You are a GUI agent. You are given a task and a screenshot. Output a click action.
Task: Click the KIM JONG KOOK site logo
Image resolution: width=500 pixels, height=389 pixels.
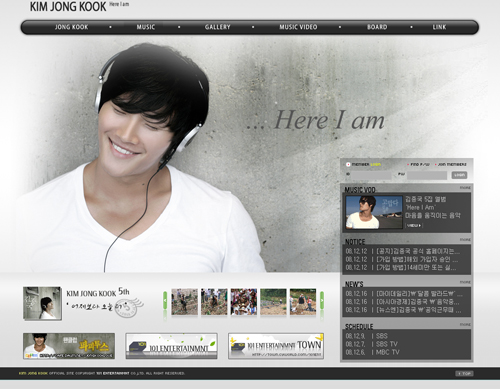(68, 7)
